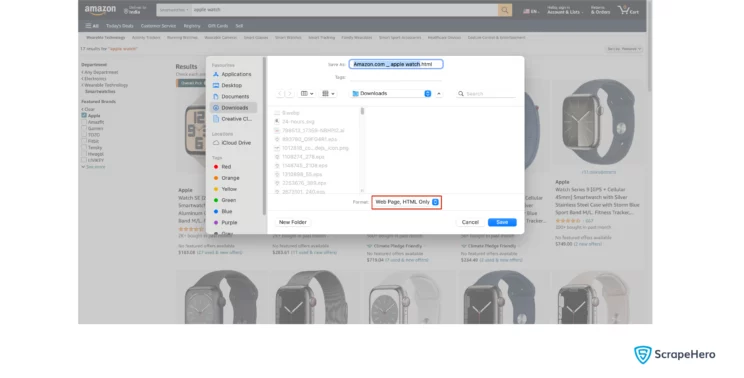Open Returns & Orders link
The image size is (744, 378).
[x=600, y=10]
